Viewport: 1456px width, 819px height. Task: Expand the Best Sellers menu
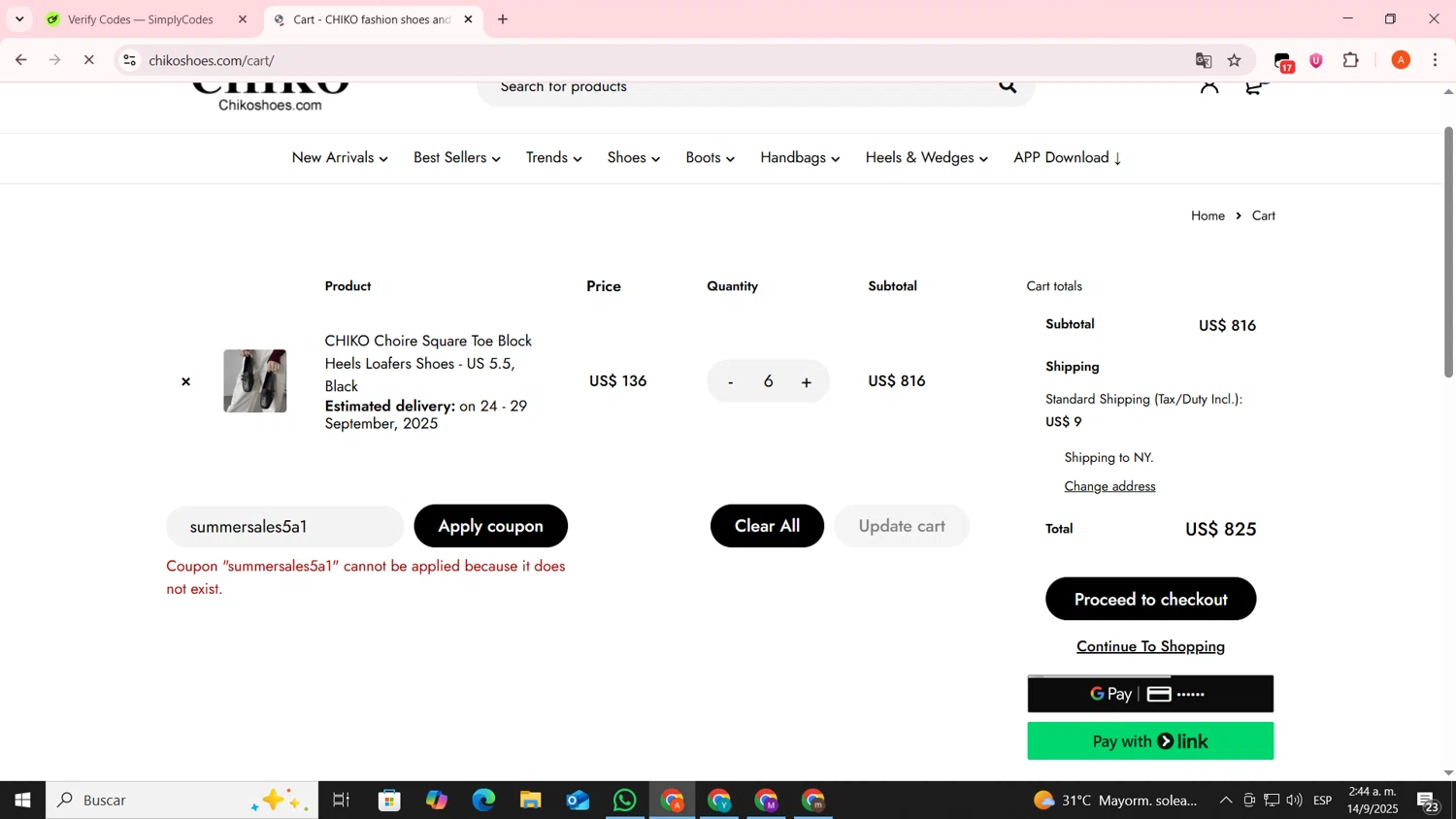457,157
